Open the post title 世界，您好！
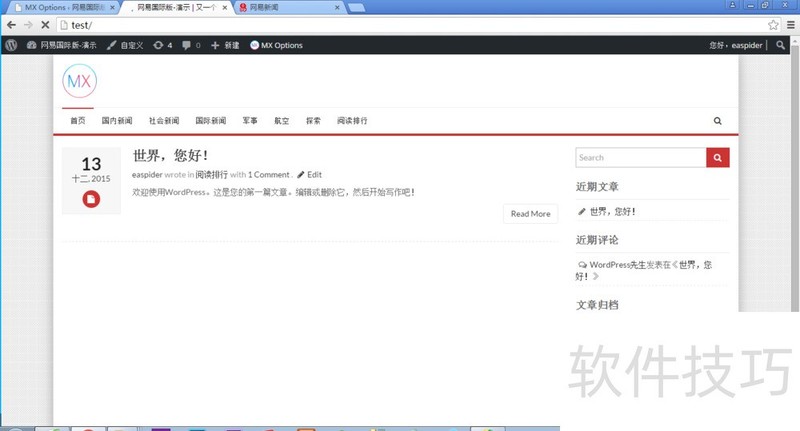This screenshot has width=800, height=431. coord(170,155)
